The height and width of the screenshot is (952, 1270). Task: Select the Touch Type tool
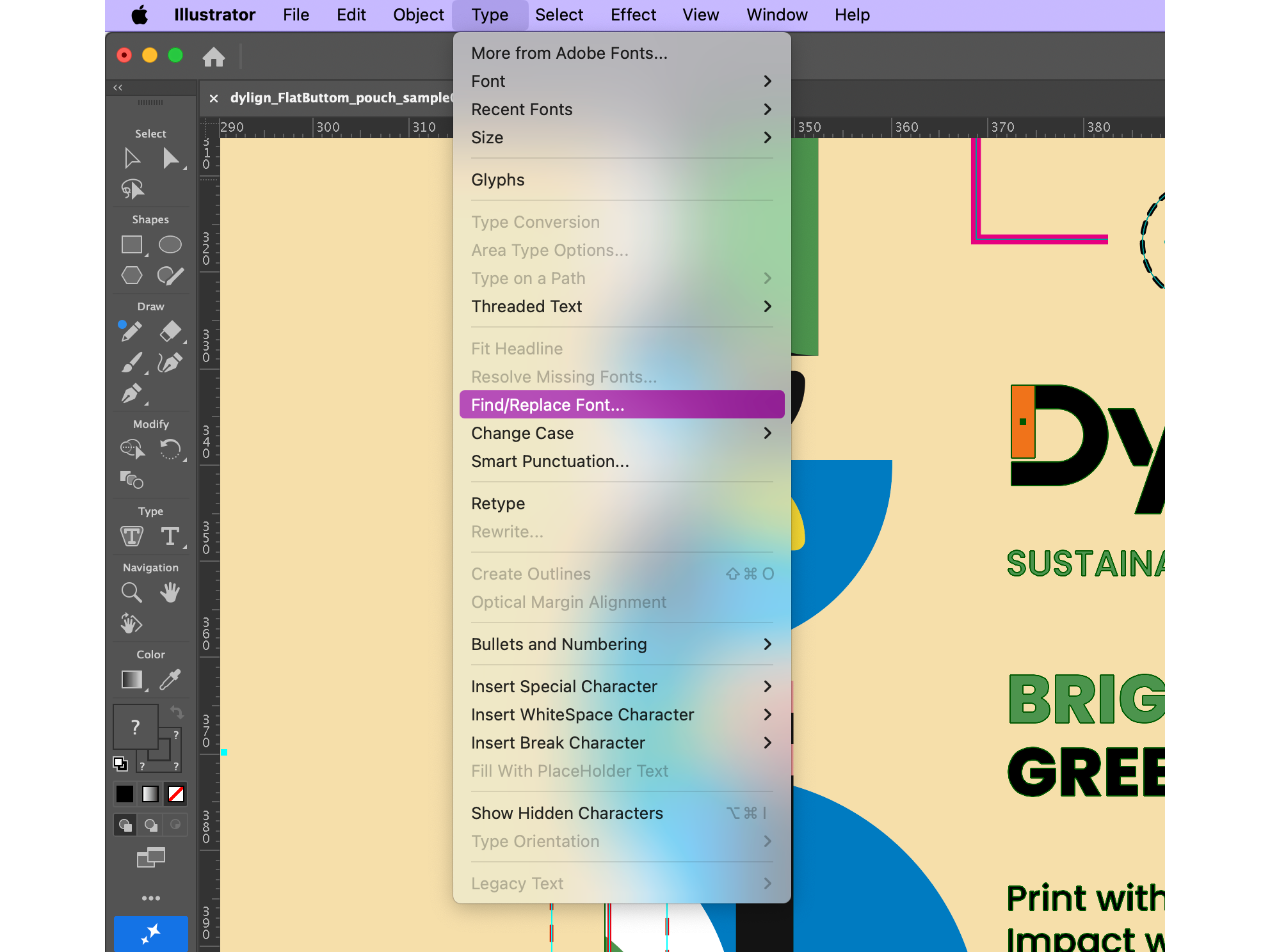(x=132, y=536)
